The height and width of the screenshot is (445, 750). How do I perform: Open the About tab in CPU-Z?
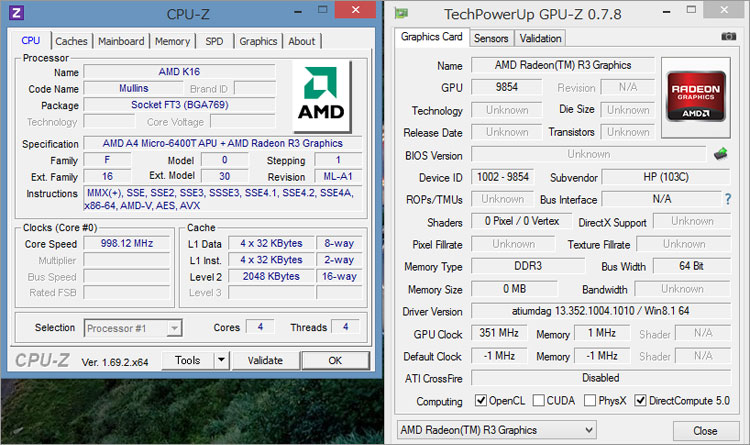[x=302, y=41]
